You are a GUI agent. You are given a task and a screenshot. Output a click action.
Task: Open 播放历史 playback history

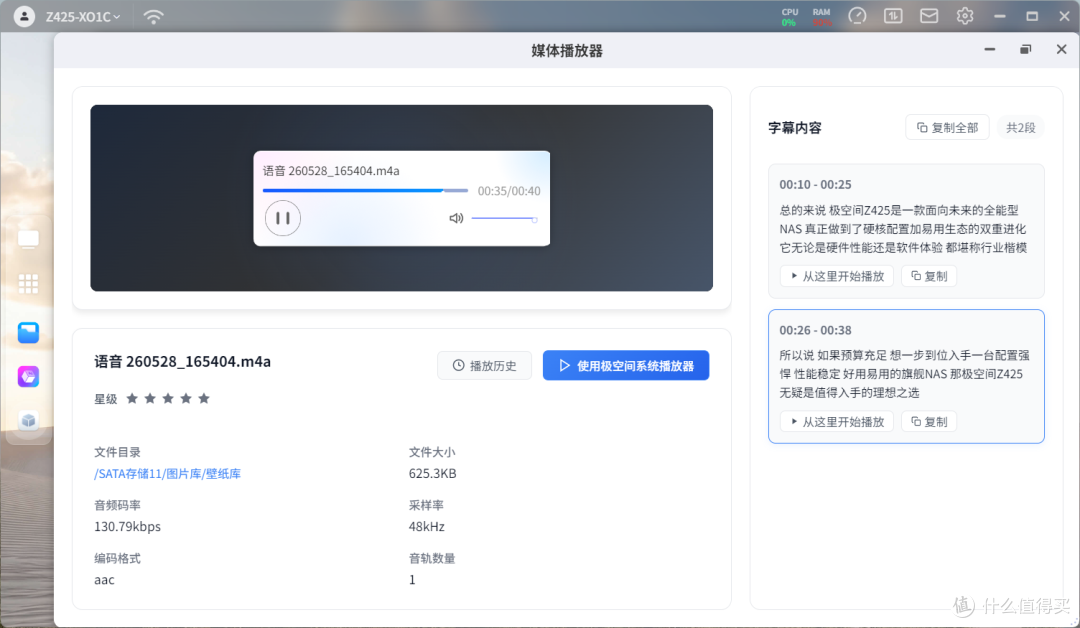[484, 366]
